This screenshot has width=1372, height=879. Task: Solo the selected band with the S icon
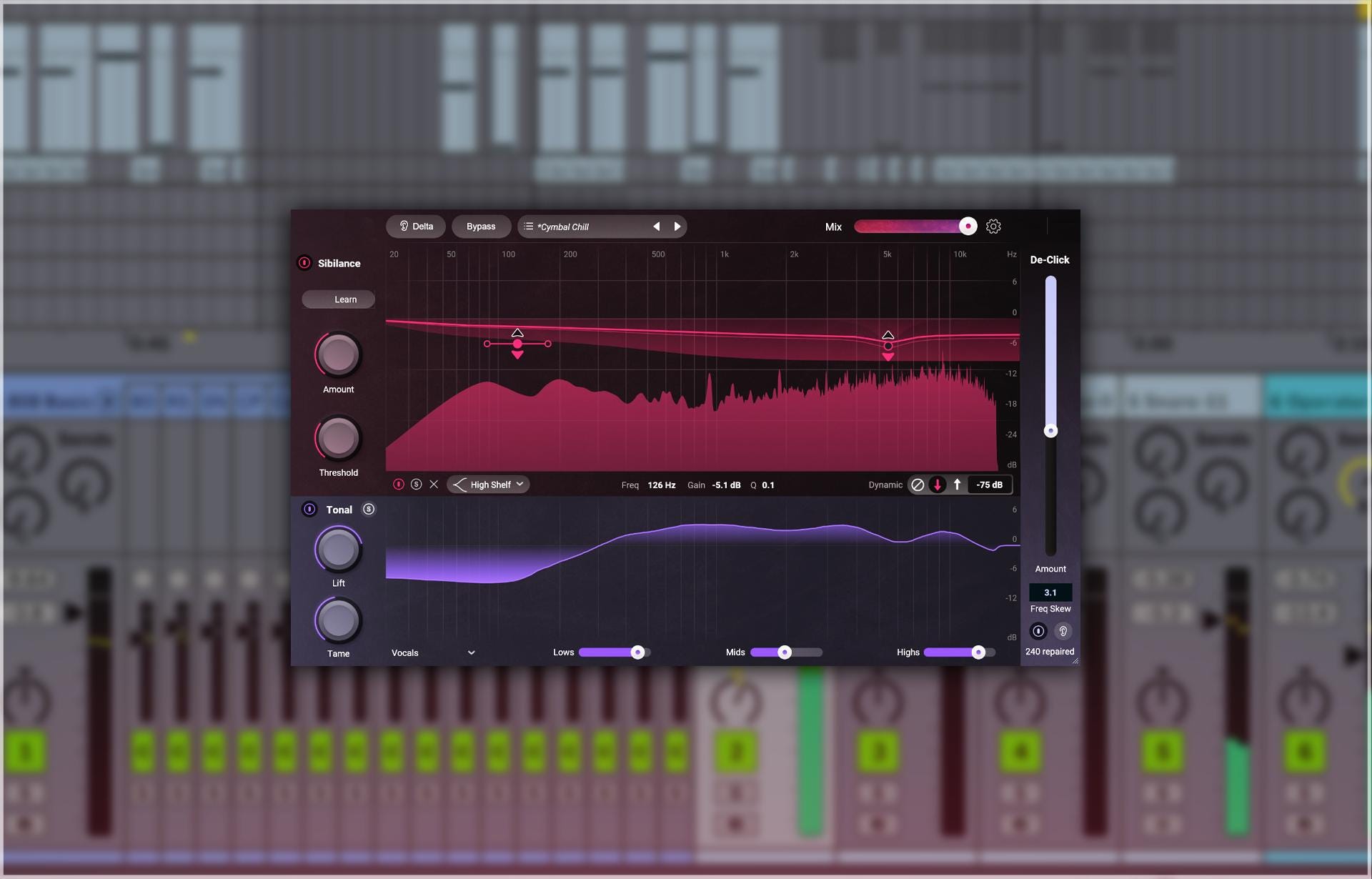(417, 485)
